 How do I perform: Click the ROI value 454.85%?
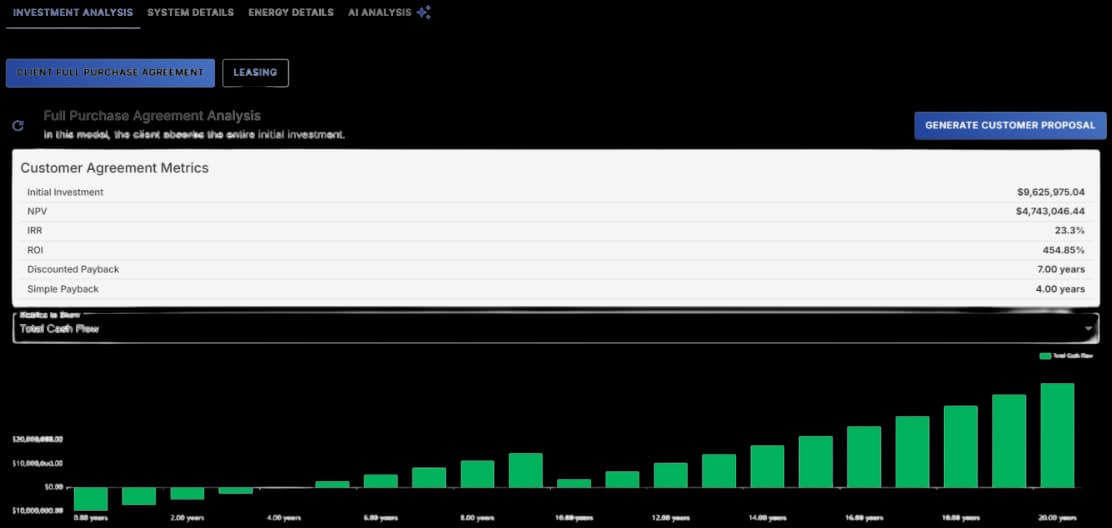point(1063,250)
